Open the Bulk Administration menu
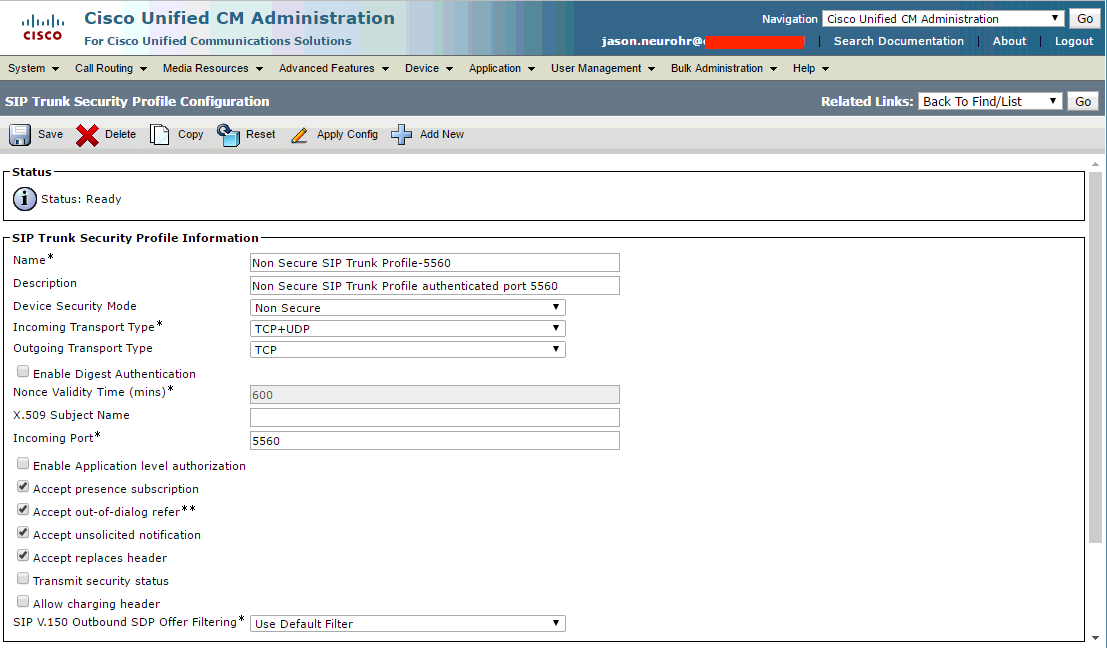The width and height of the screenshot is (1107, 648). (x=724, y=68)
